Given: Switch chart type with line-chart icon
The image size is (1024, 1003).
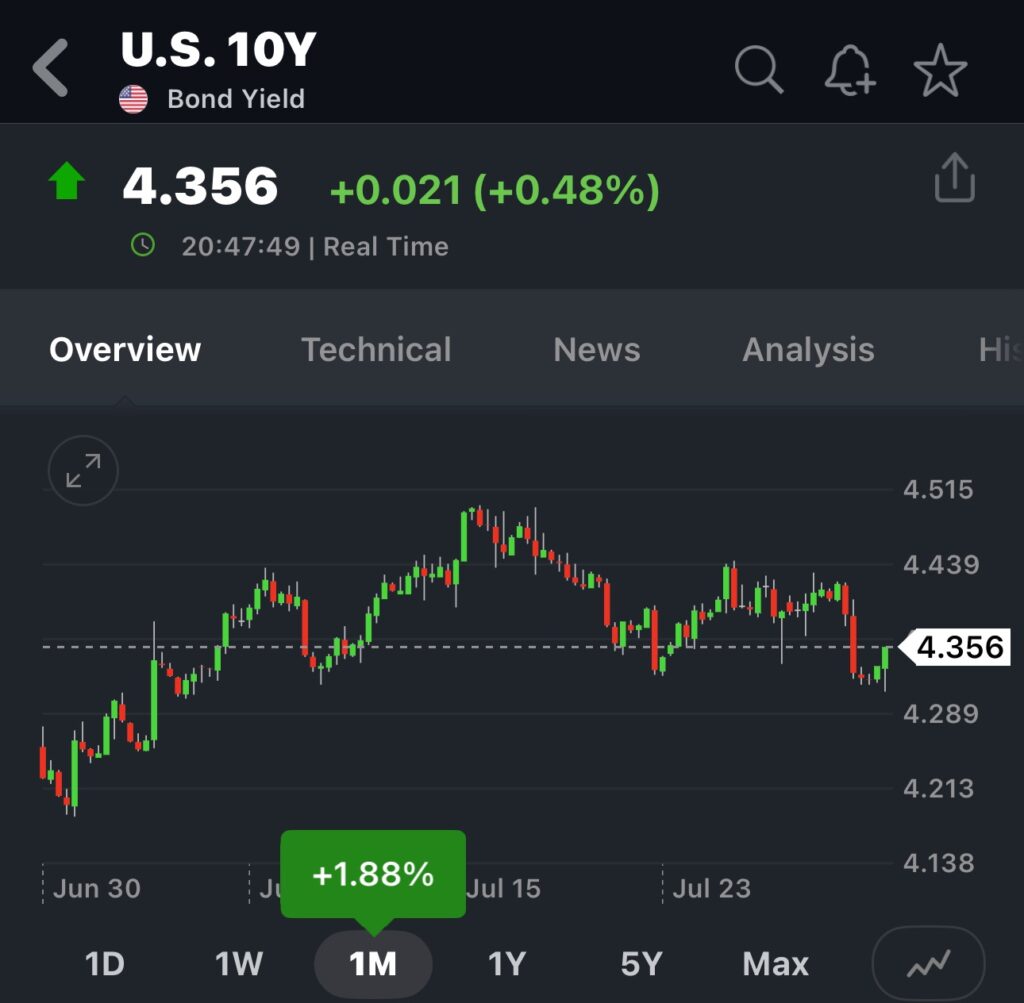Looking at the screenshot, I should point(928,964).
